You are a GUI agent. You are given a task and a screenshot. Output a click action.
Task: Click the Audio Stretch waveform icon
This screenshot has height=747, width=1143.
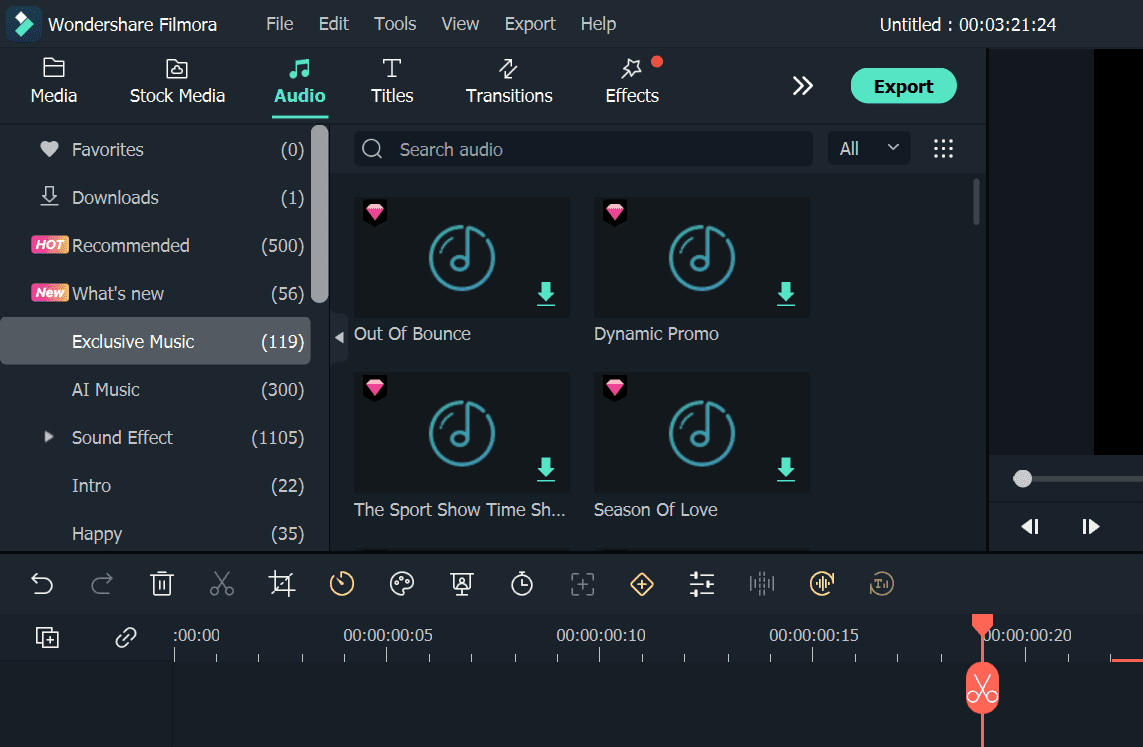[x=762, y=584]
